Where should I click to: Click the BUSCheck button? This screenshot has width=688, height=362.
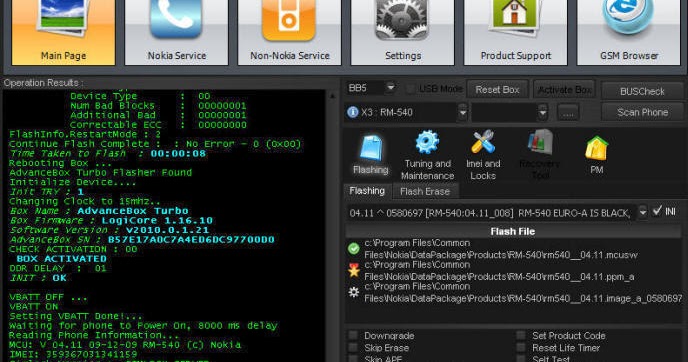(x=642, y=91)
